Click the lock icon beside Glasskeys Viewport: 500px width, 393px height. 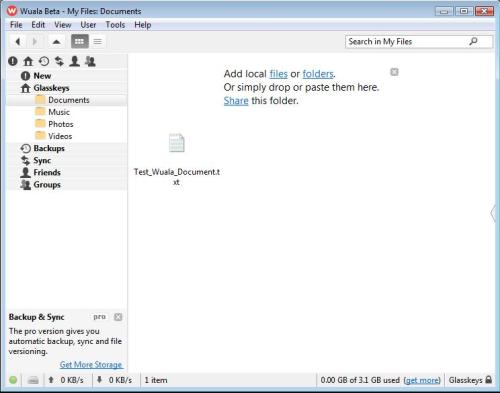489,380
